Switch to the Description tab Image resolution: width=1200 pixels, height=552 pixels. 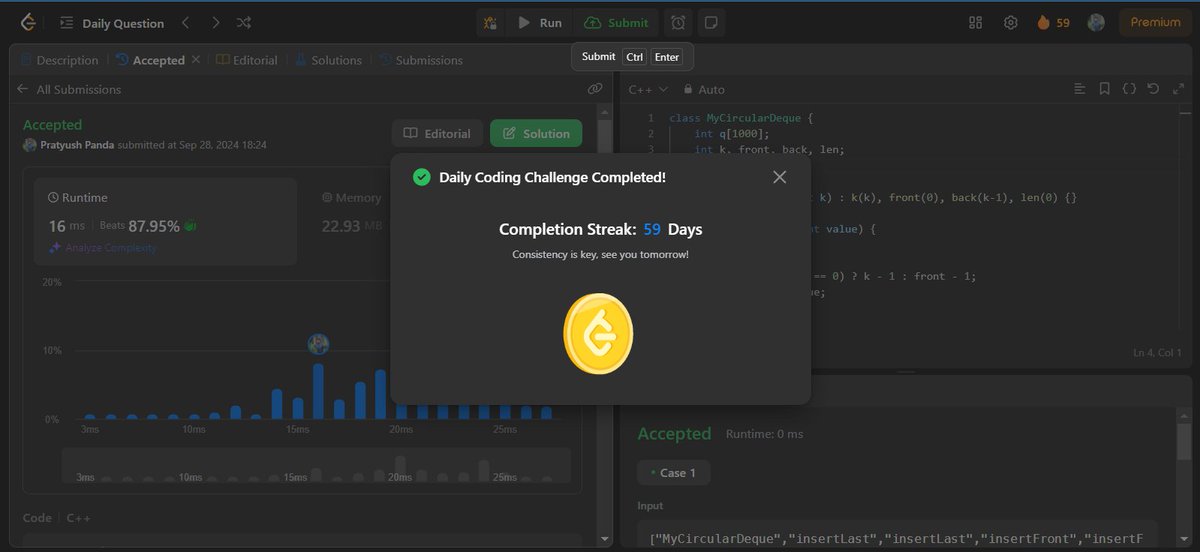(x=60, y=60)
